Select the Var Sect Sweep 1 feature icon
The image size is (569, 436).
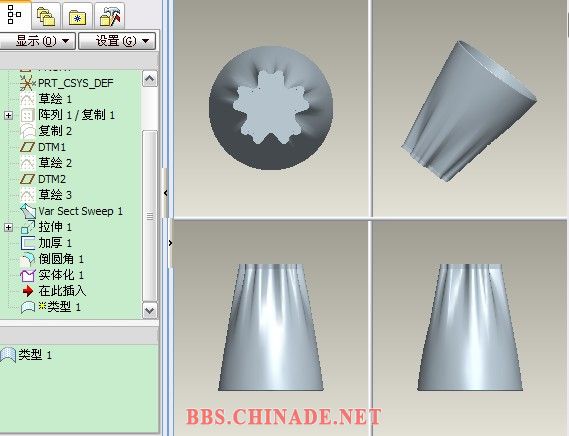pyautogui.click(x=28, y=211)
